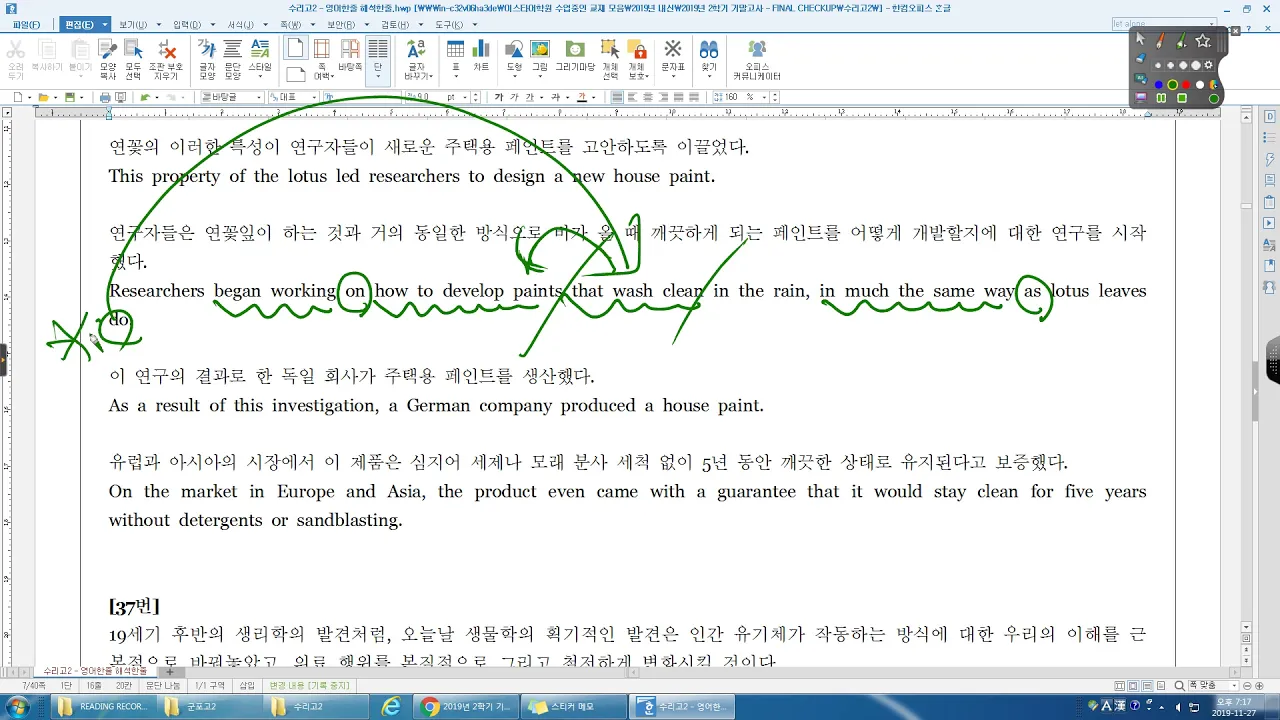Open the 160% zoom dropdown
Image resolution: width=1280 pixels, height=720 pixels.
pos(764,97)
